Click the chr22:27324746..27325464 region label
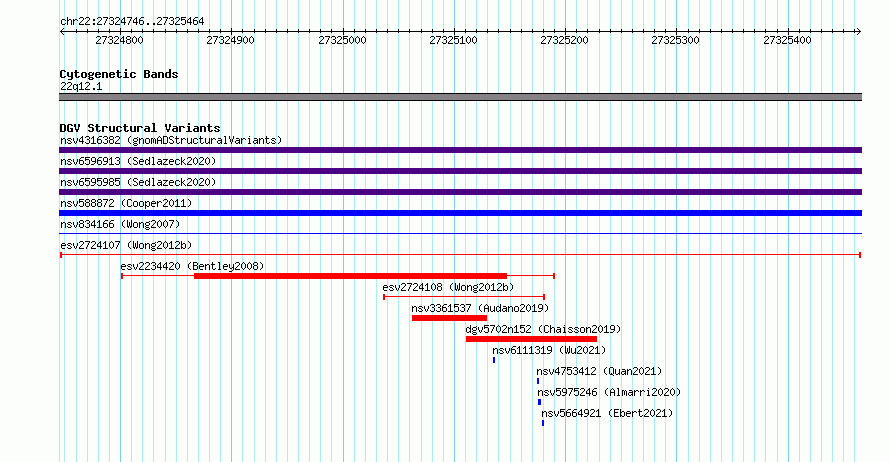This screenshot has height=462, width=890. coord(132,21)
